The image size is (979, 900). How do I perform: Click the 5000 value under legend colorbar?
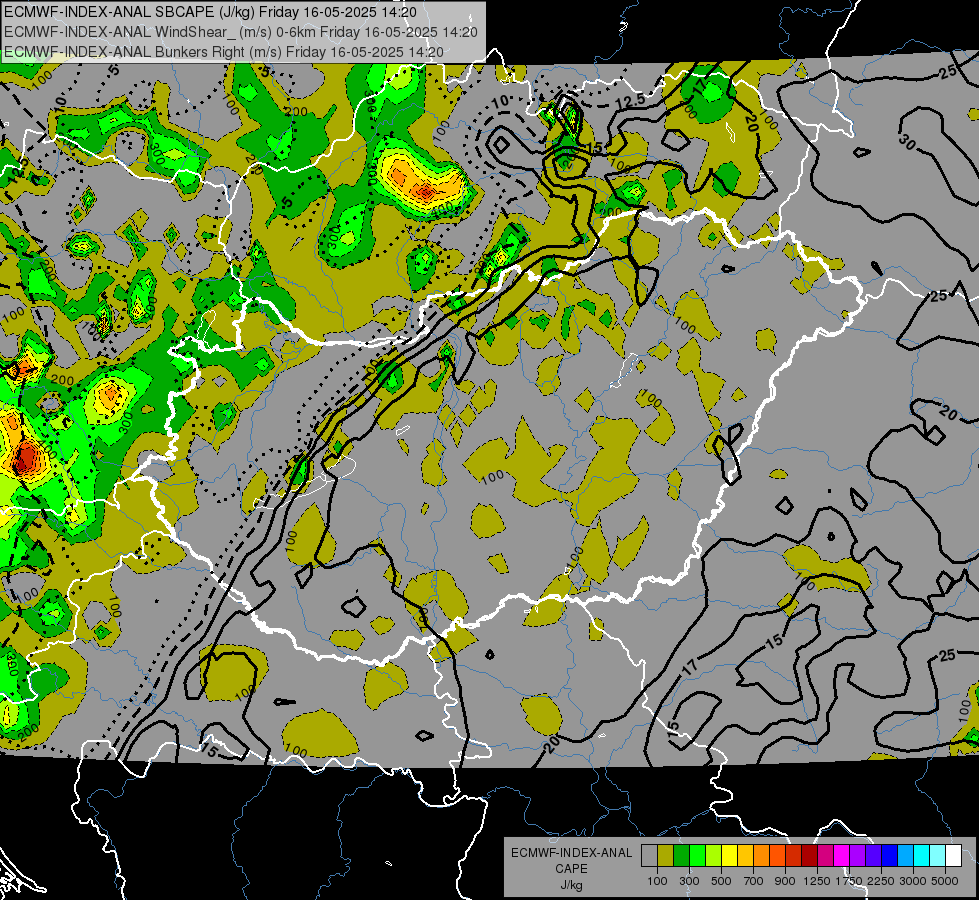945,881
